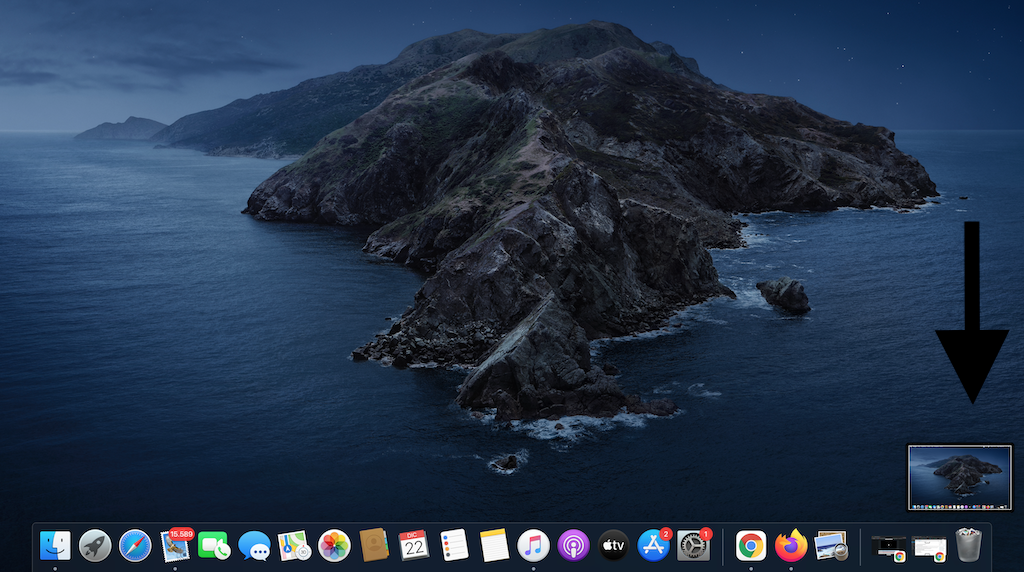Launch Photos colorful flower icon
1024x572 pixels.
(334, 545)
